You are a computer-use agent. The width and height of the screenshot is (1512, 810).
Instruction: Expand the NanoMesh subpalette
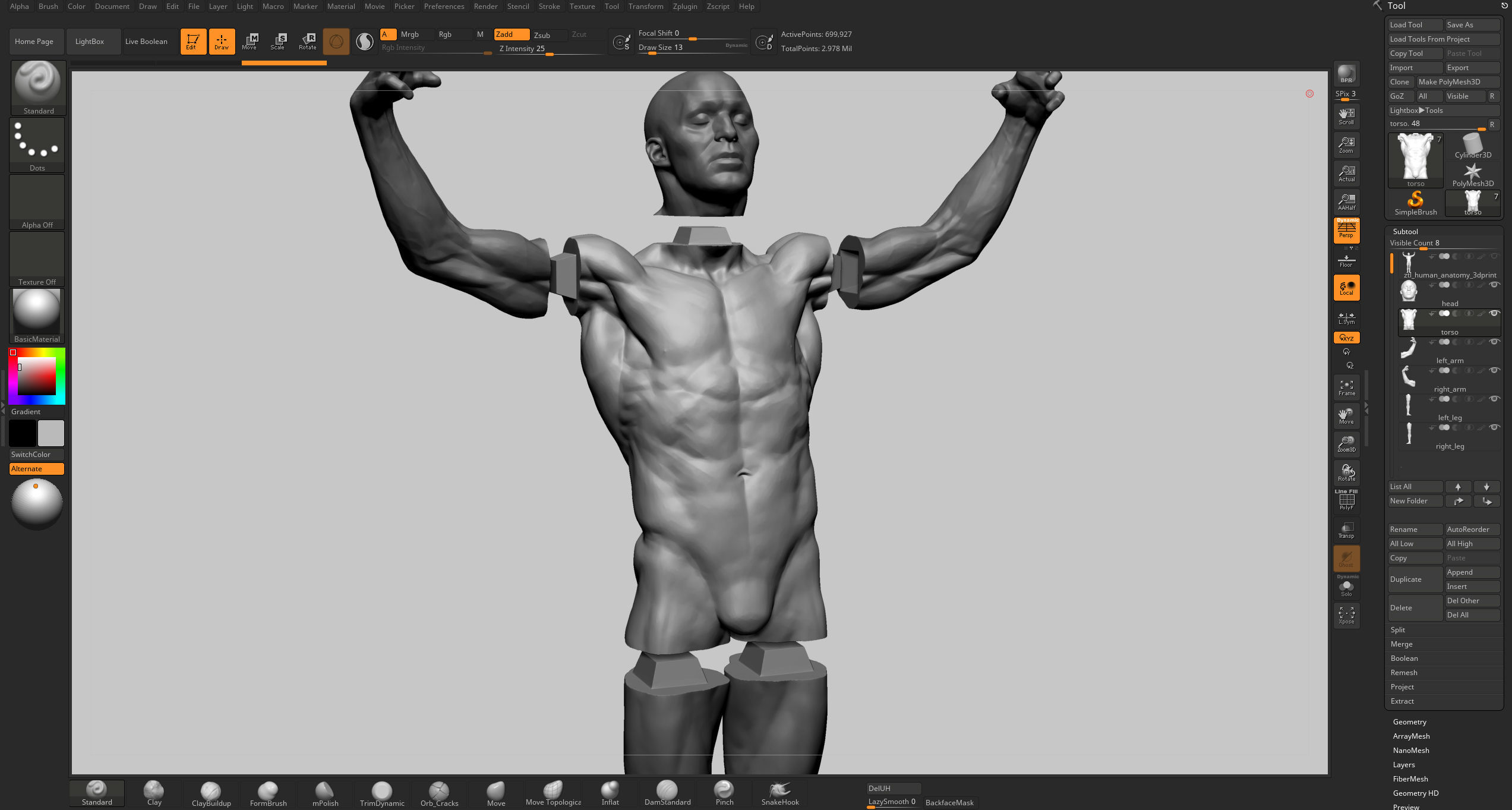click(x=1411, y=751)
